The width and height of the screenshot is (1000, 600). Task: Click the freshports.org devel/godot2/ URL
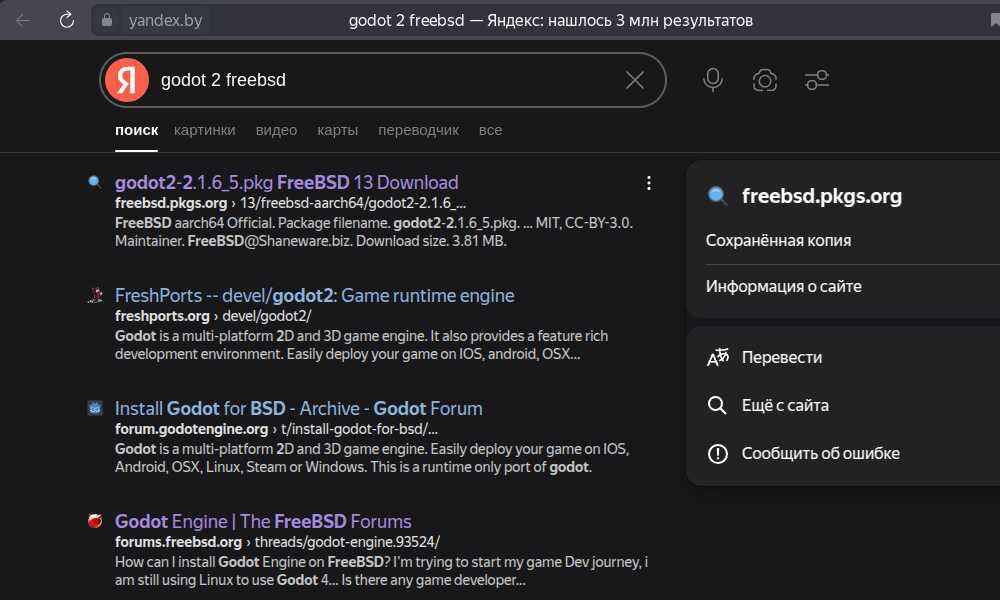[x=213, y=316]
